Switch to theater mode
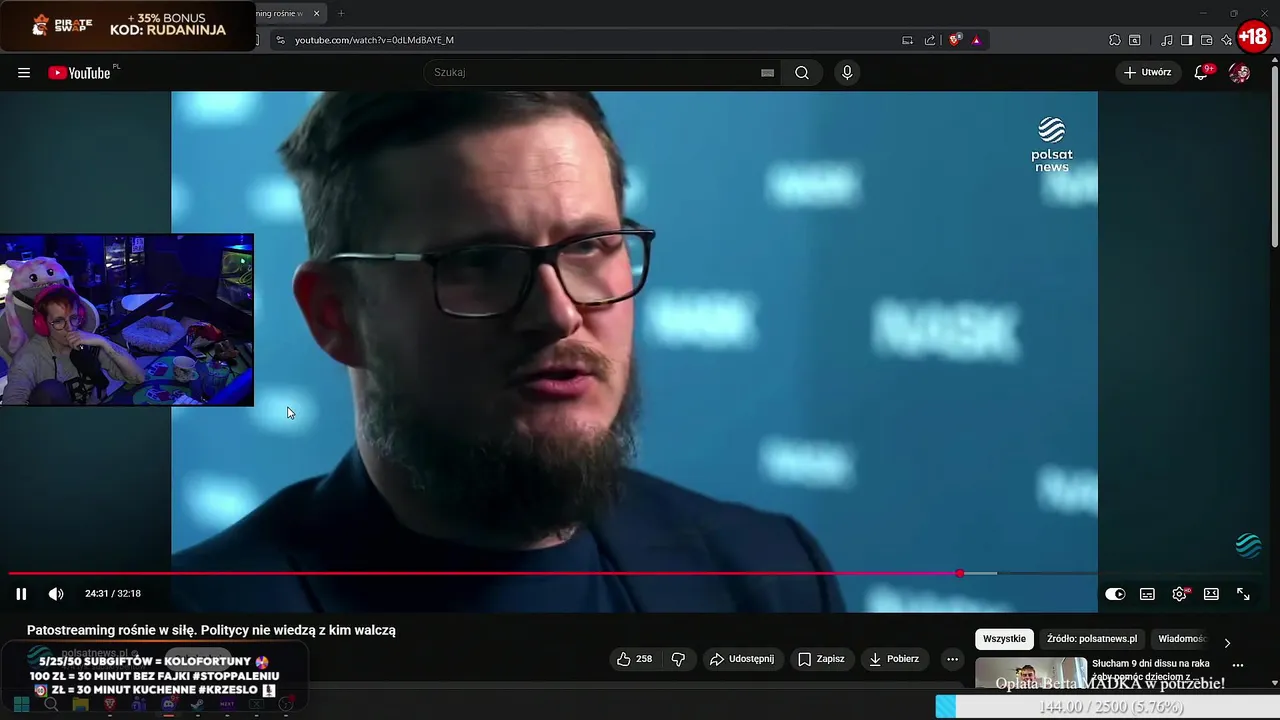Image resolution: width=1280 pixels, height=720 pixels. [1211, 594]
